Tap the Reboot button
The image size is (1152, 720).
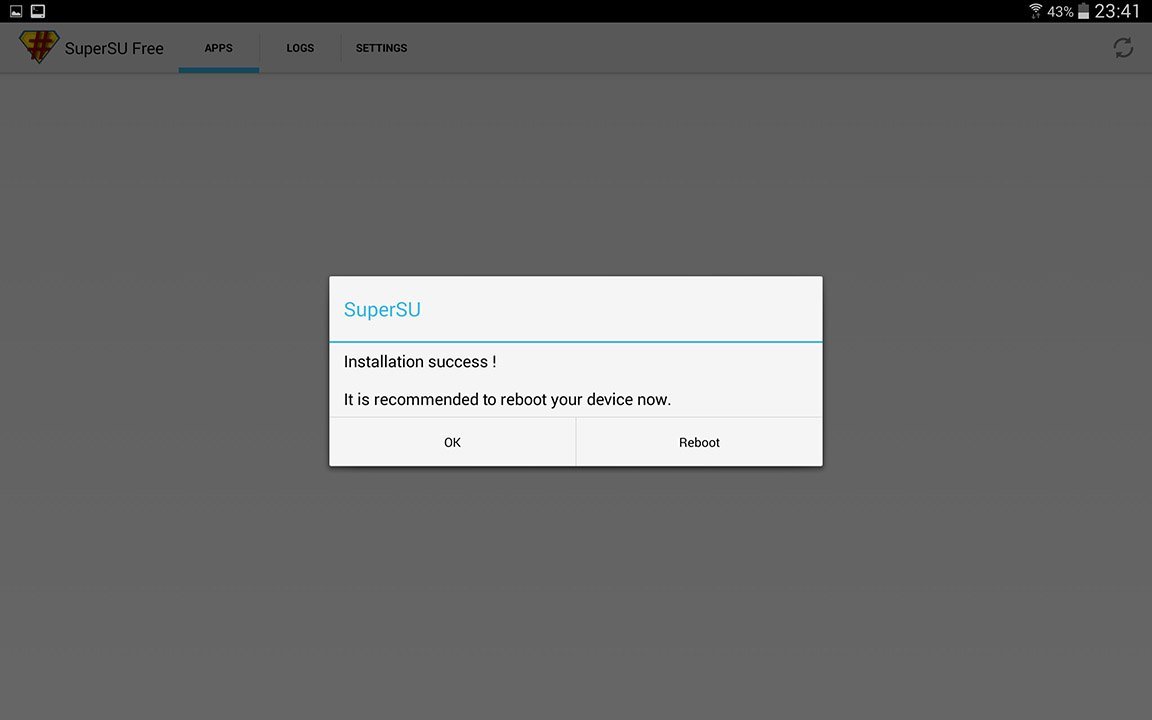point(699,442)
